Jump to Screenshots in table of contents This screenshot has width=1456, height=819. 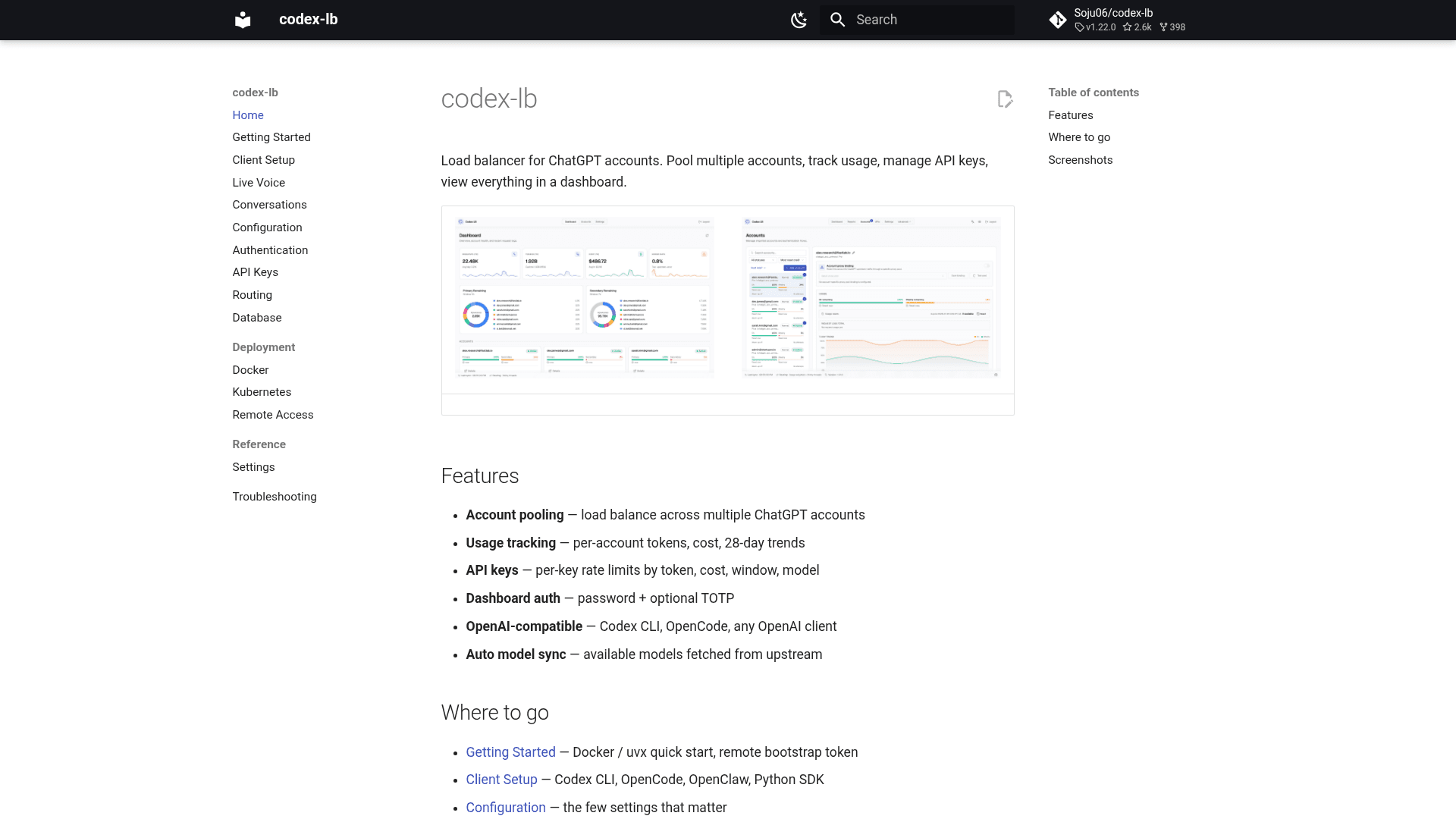[1081, 160]
